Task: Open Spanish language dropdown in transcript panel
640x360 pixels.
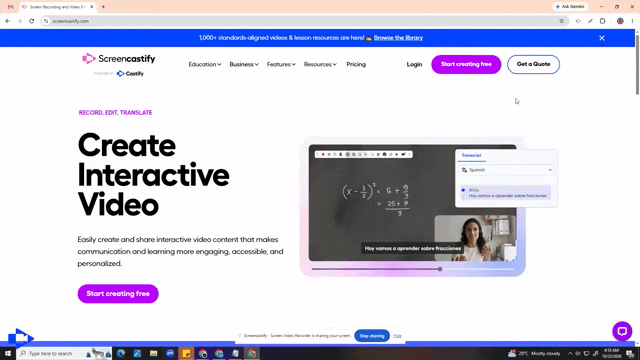Action: (x=507, y=170)
